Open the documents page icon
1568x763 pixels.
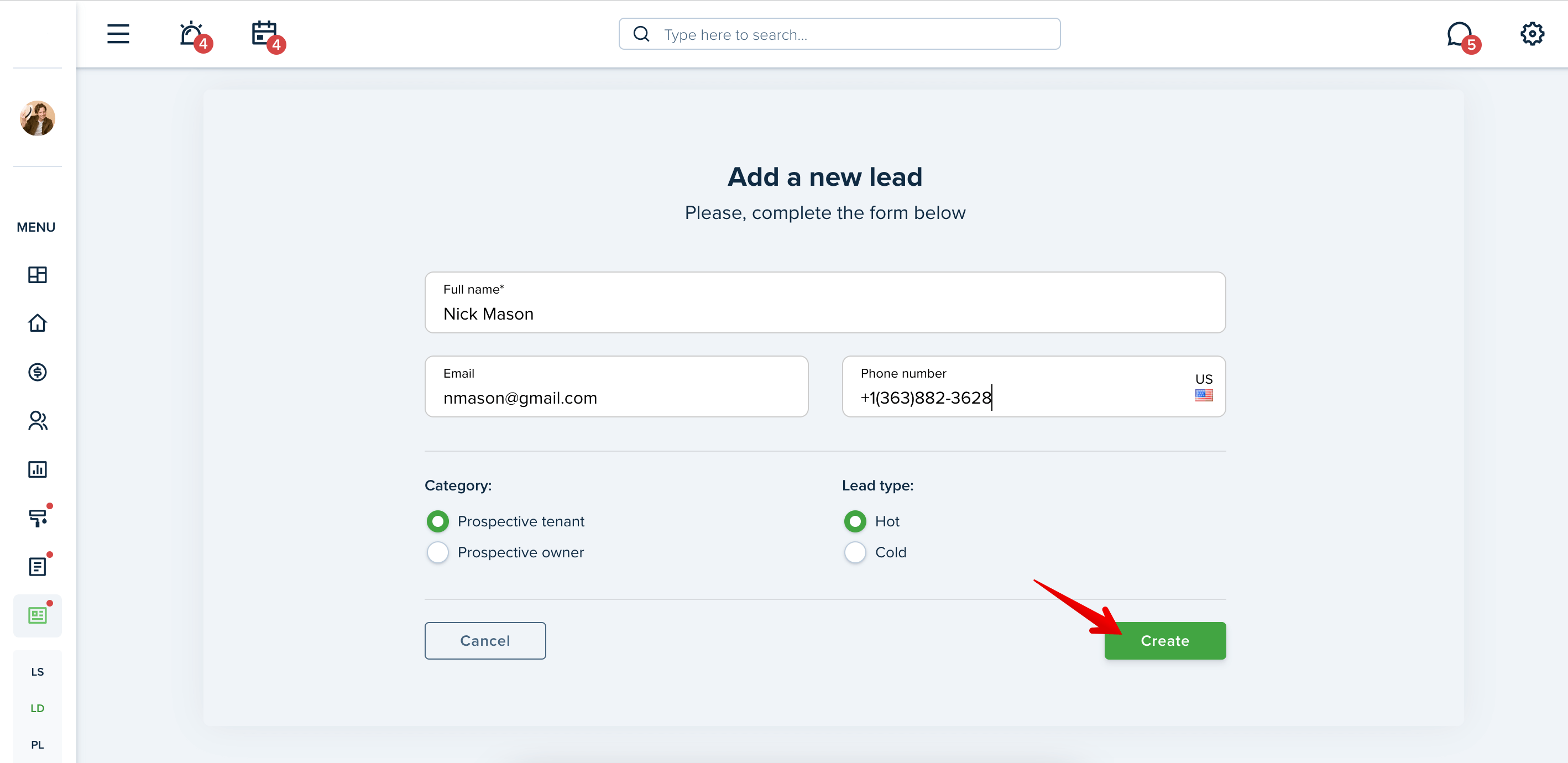[37, 566]
